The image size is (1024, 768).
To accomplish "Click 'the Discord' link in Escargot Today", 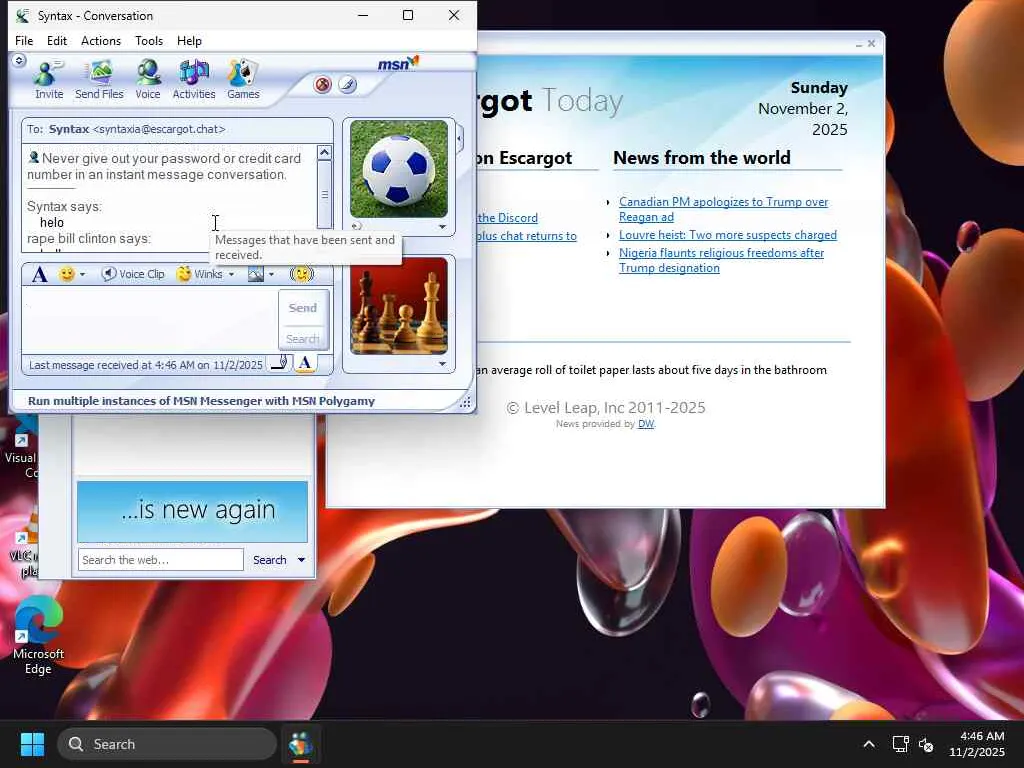I will (507, 218).
